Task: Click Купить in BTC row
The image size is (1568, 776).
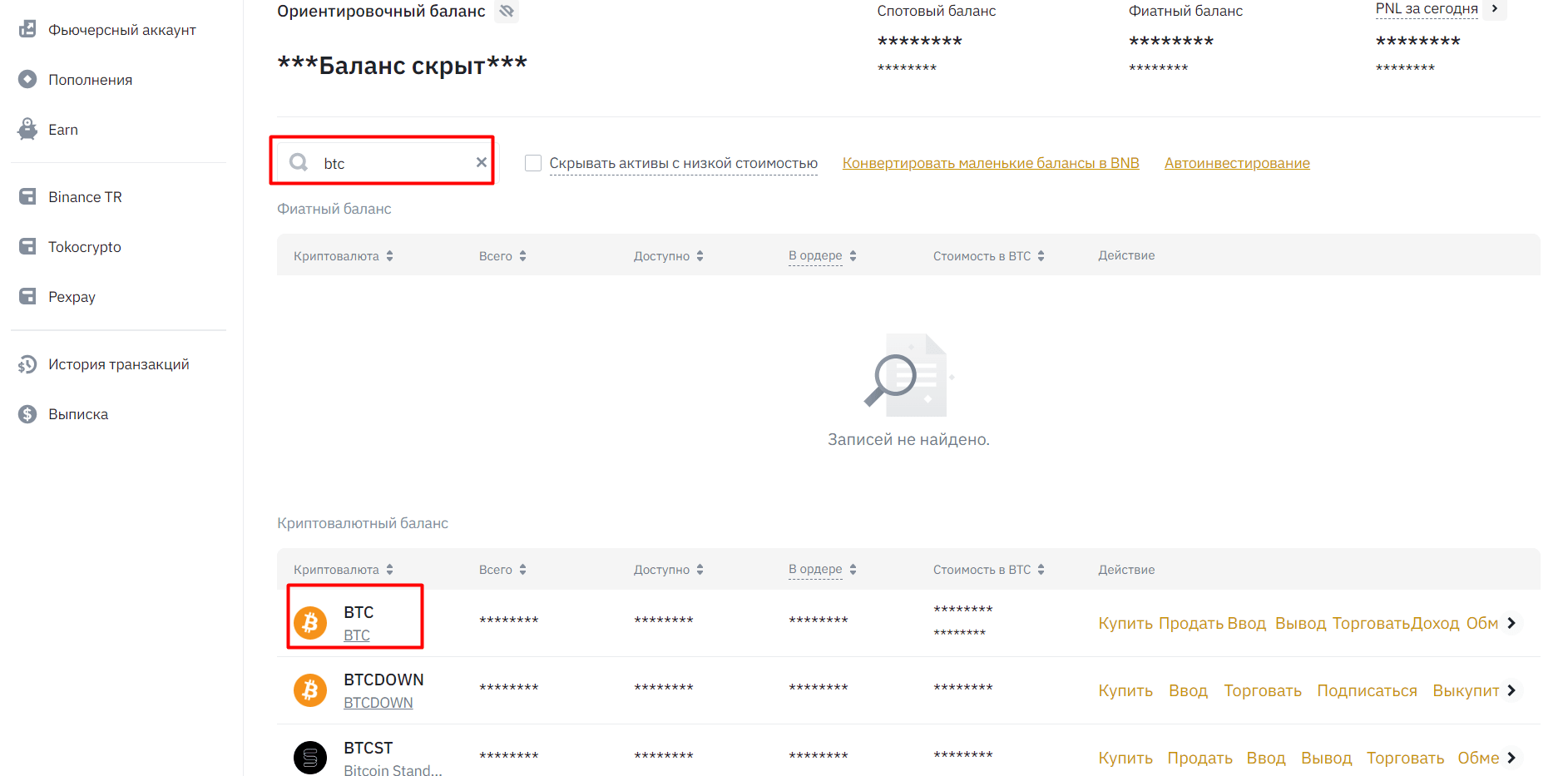Action: coord(1125,623)
